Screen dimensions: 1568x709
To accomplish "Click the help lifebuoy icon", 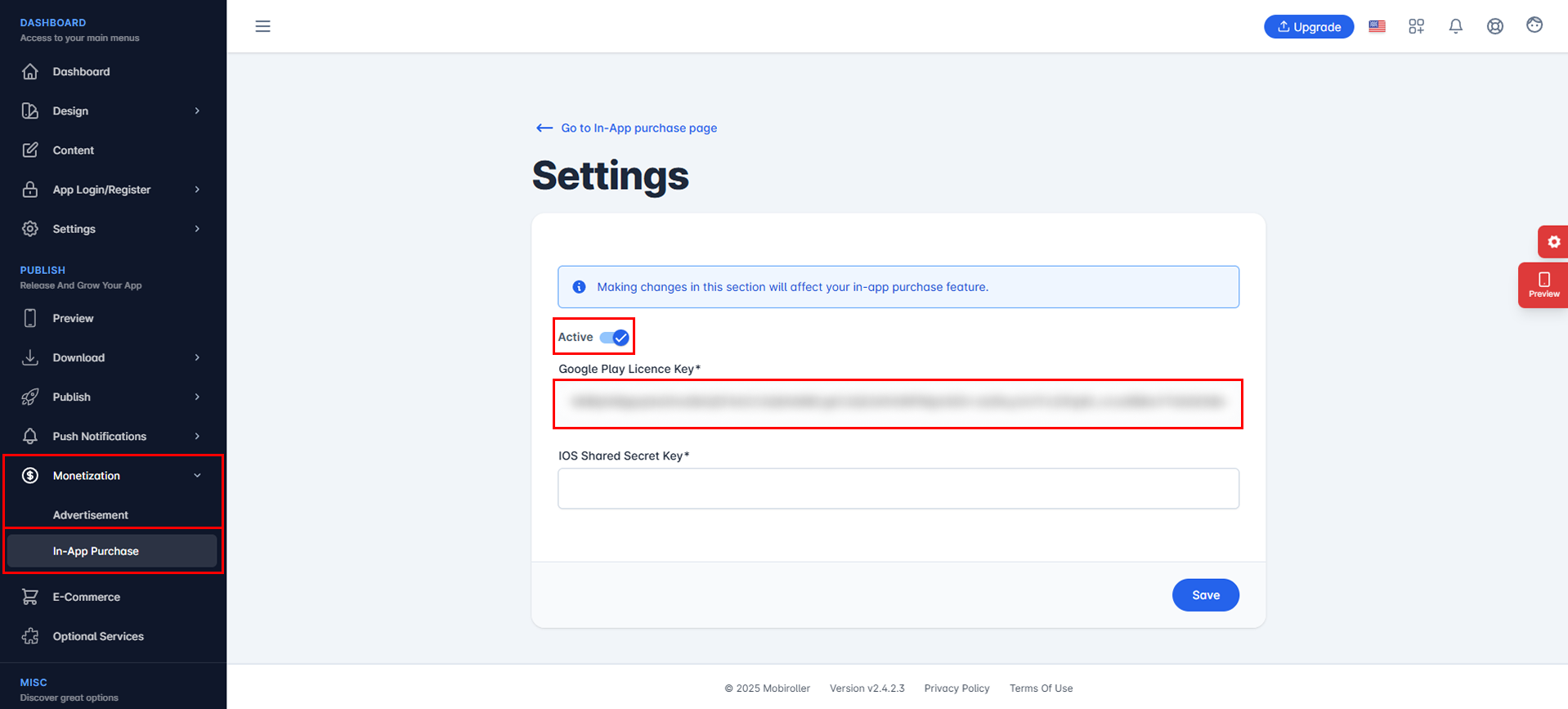I will coord(1494,26).
